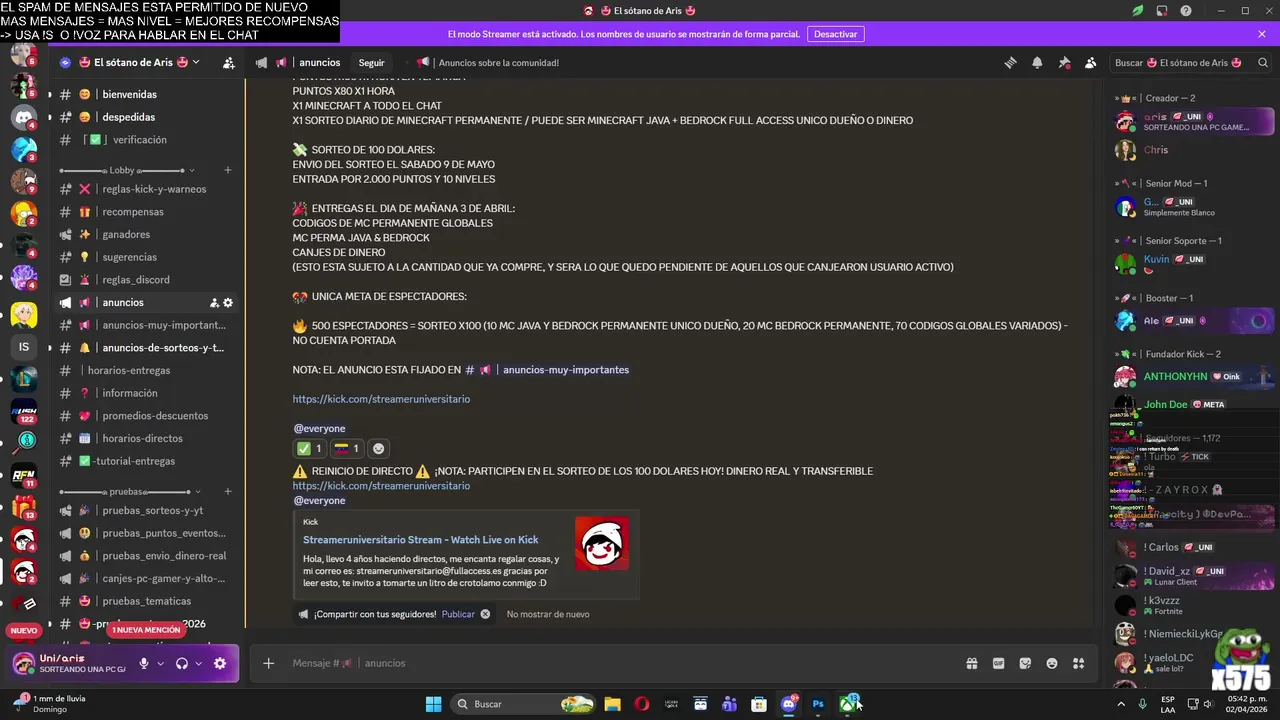Screen dimensions: 1280x720
Task: Click the plus attach button in message bar
Action: [268, 663]
